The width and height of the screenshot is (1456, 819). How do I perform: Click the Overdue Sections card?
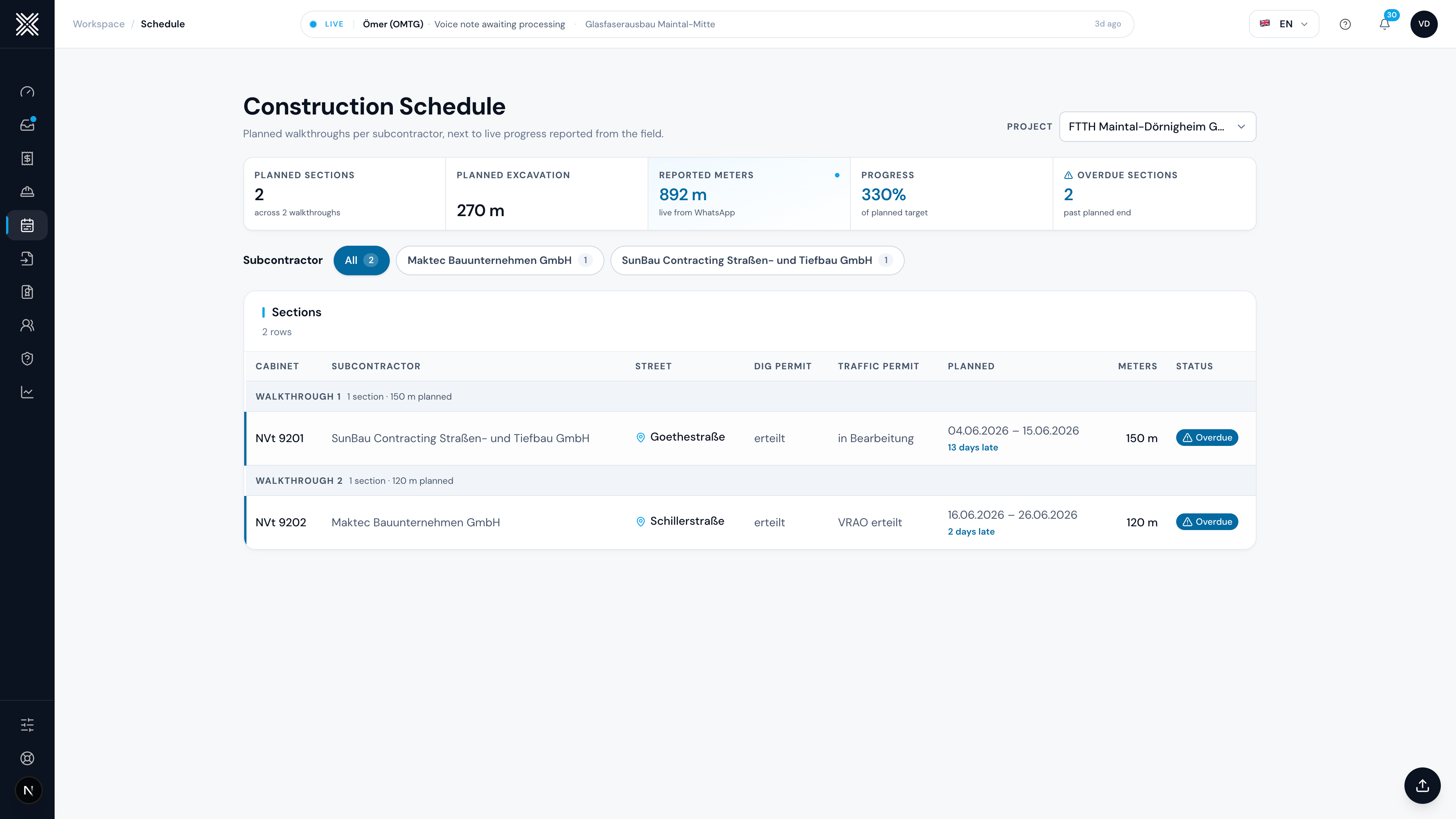1154,194
